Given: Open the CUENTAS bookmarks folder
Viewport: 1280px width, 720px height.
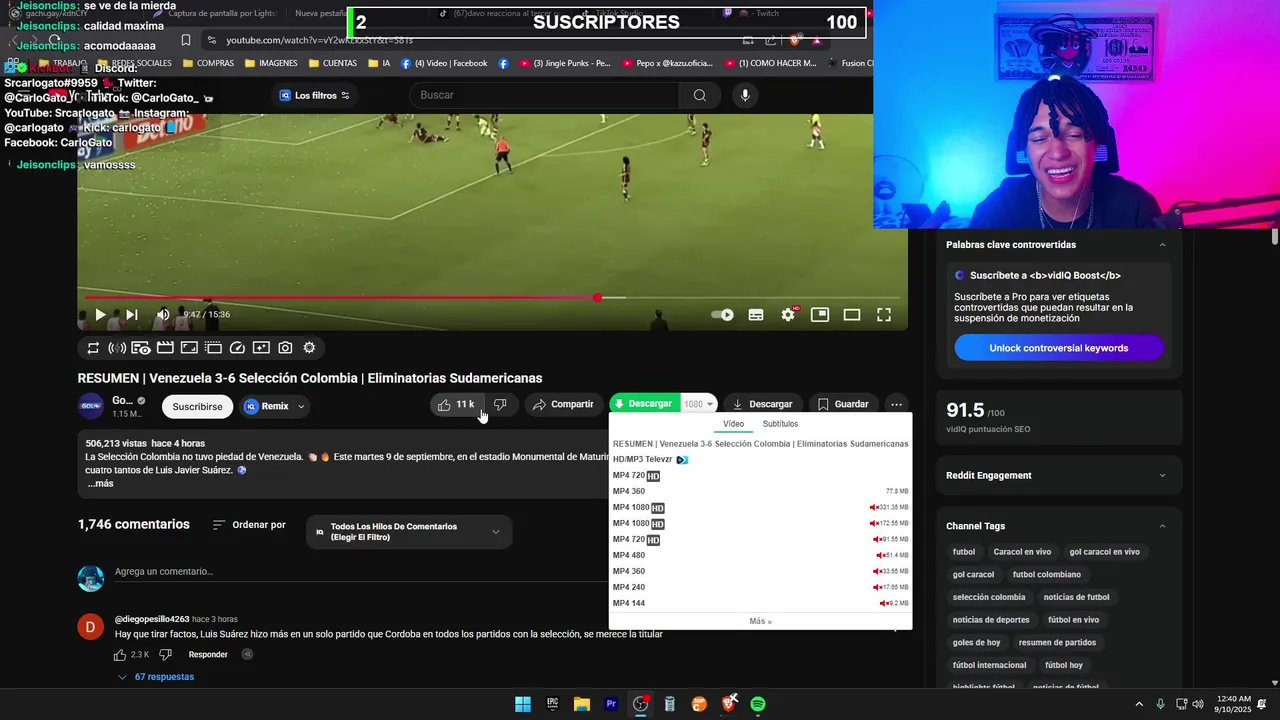Looking at the screenshot, I should (332, 63).
